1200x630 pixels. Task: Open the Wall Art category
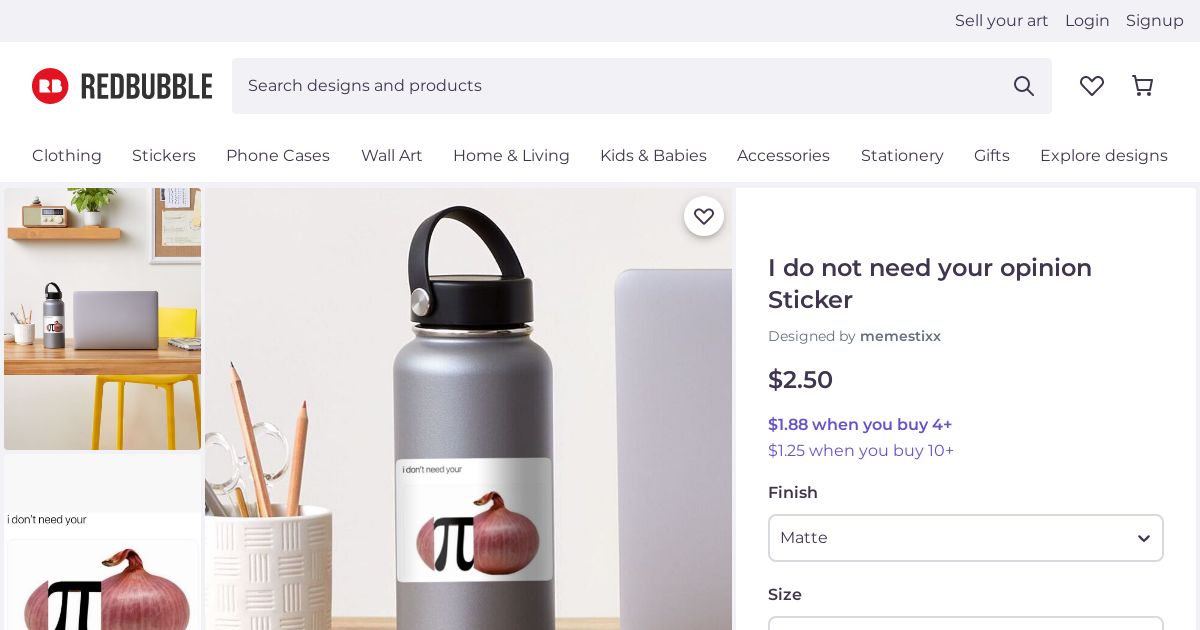[392, 156]
